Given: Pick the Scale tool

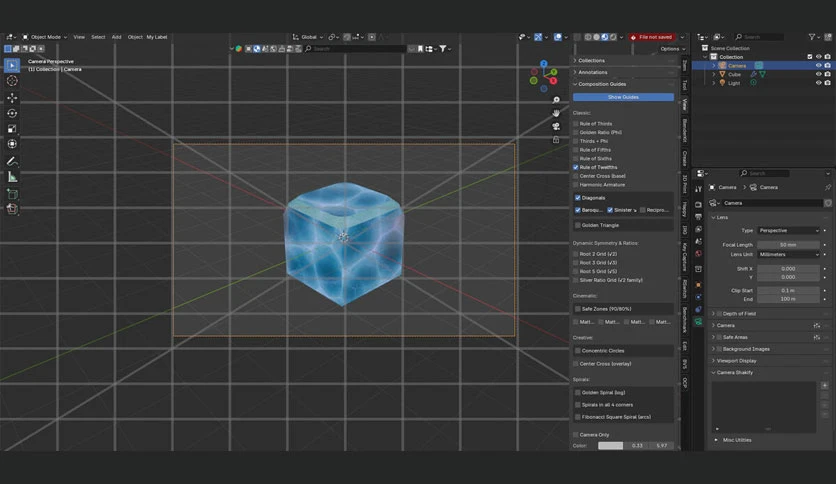Looking at the screenshot, I should click(12, 128).
